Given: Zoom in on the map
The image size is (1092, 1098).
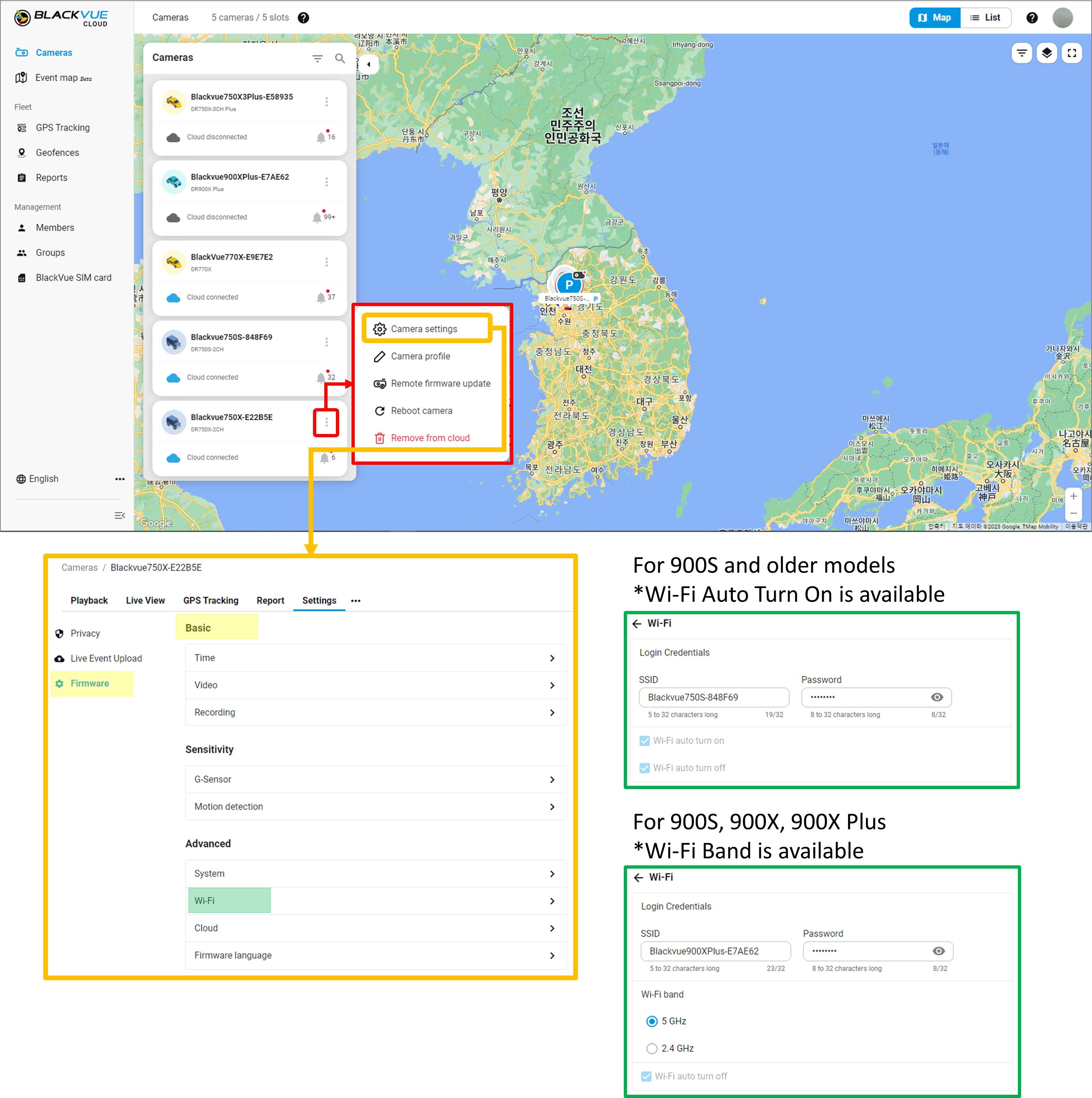Looking at the screenshot, I should tap(1073, 496).
